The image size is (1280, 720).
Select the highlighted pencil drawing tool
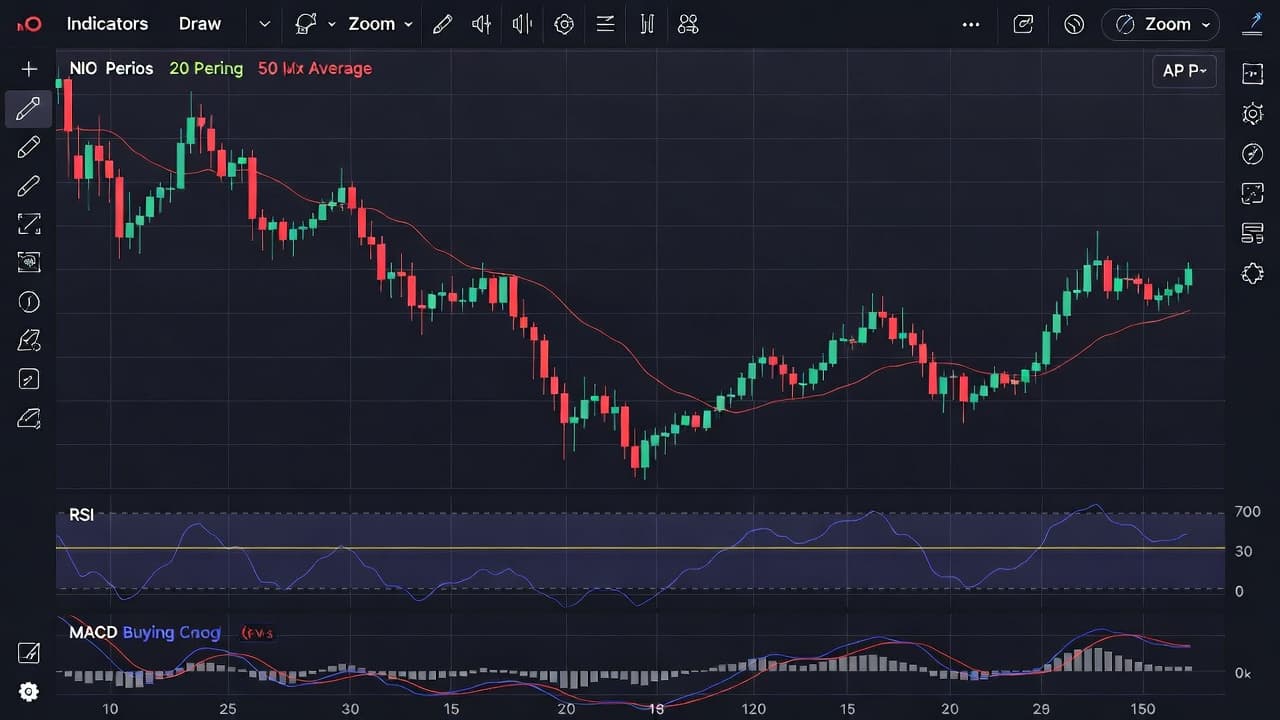coord(29,108)
